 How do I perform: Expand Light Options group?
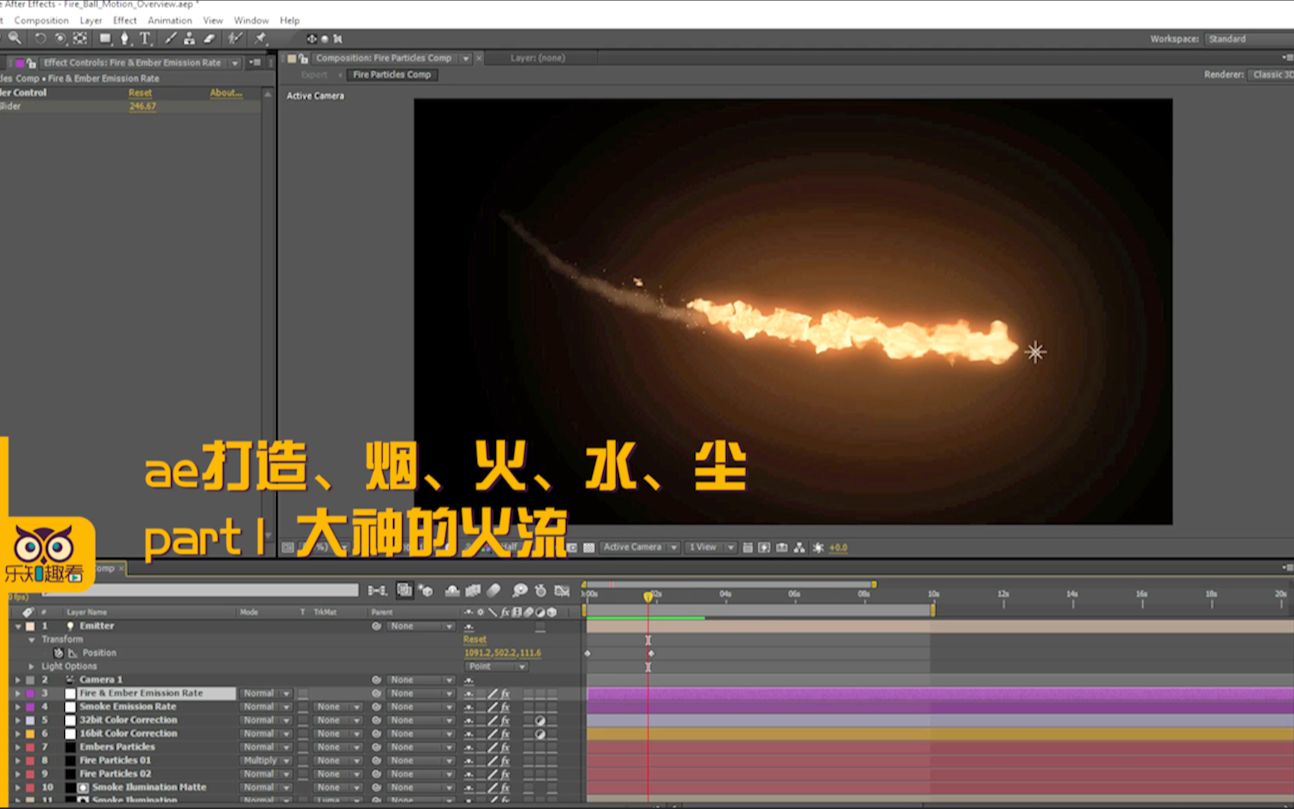coord(32,667)
